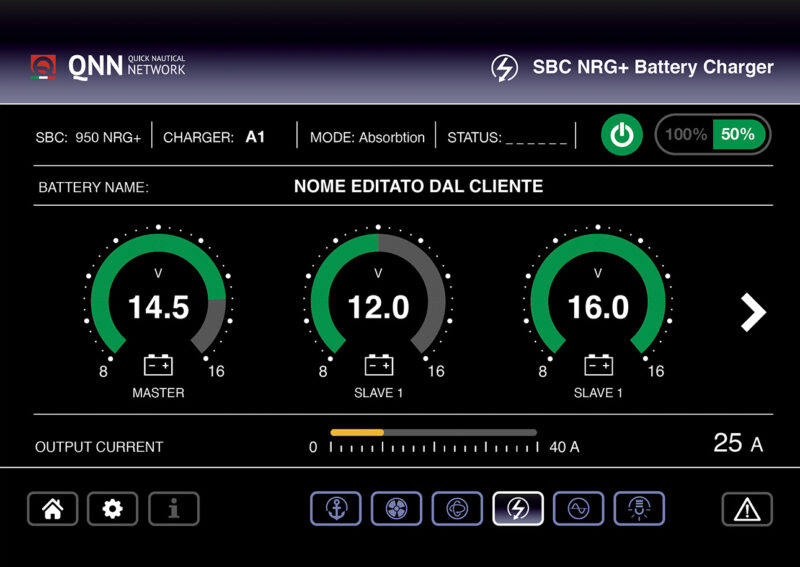Click the battery name NOME EDITATO DAL CLIENTE
800x567 pixels.
[x=418, y=186]
